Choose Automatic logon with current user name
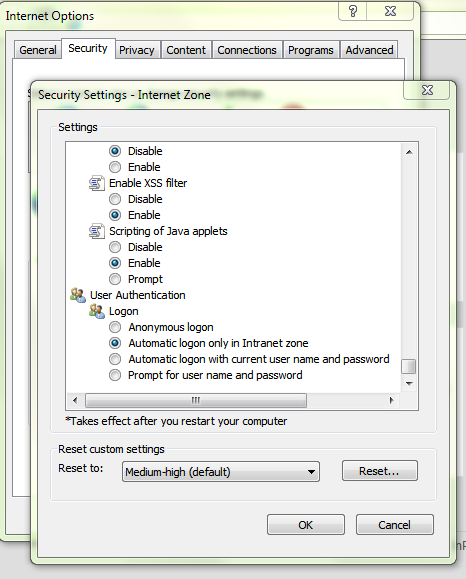This screenshot has width=466, height=579. click(x=115, y=359)
